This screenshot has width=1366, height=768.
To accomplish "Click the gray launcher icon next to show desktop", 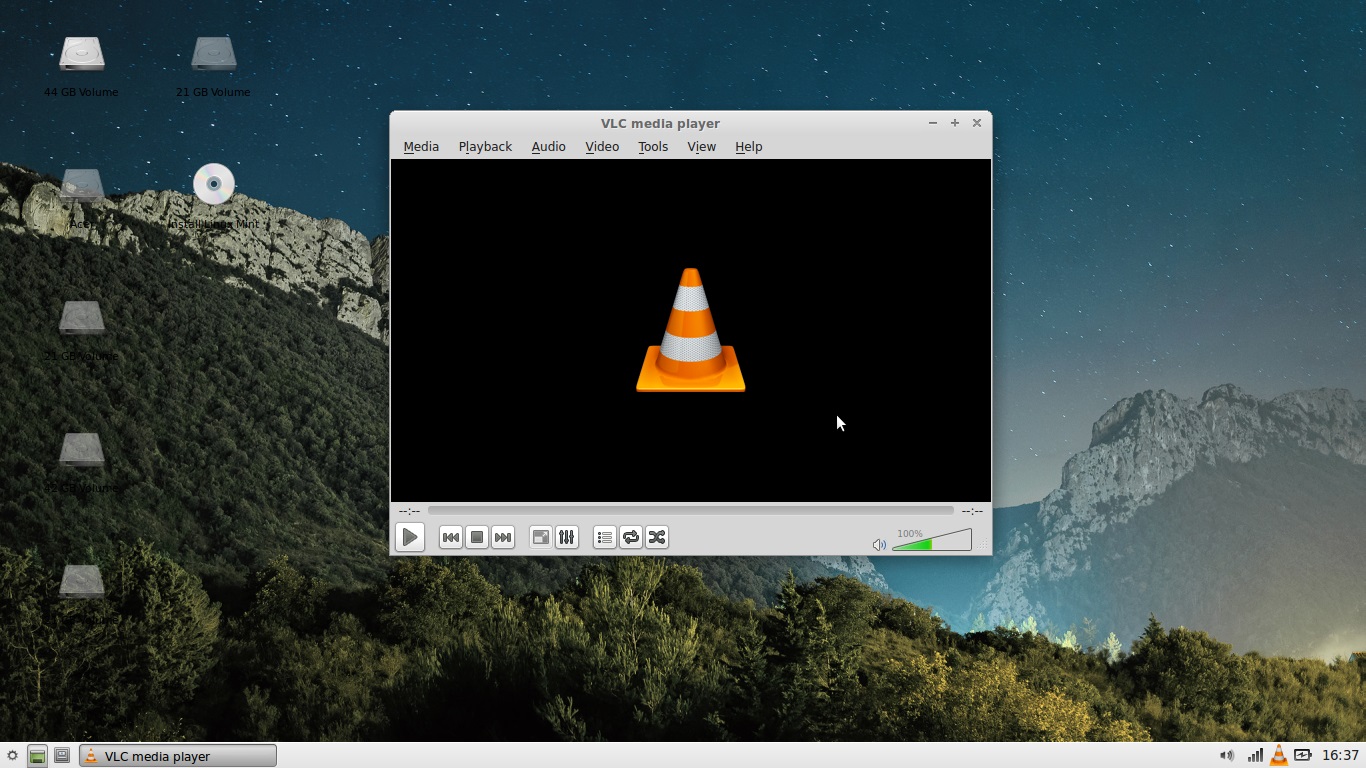I will tap(62, 756).
